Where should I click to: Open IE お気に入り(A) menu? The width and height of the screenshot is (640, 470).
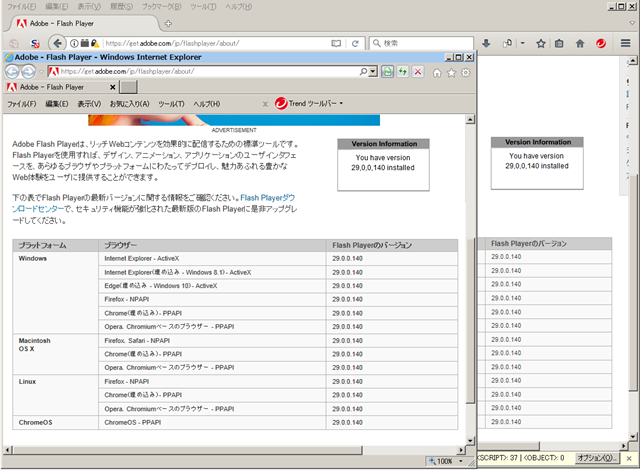(129, 104)
